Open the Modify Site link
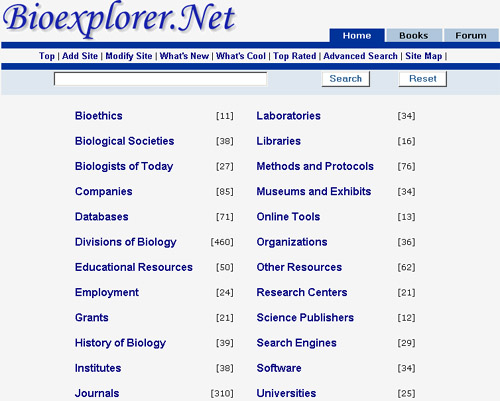Screen dimensions: 500x401 129,56
